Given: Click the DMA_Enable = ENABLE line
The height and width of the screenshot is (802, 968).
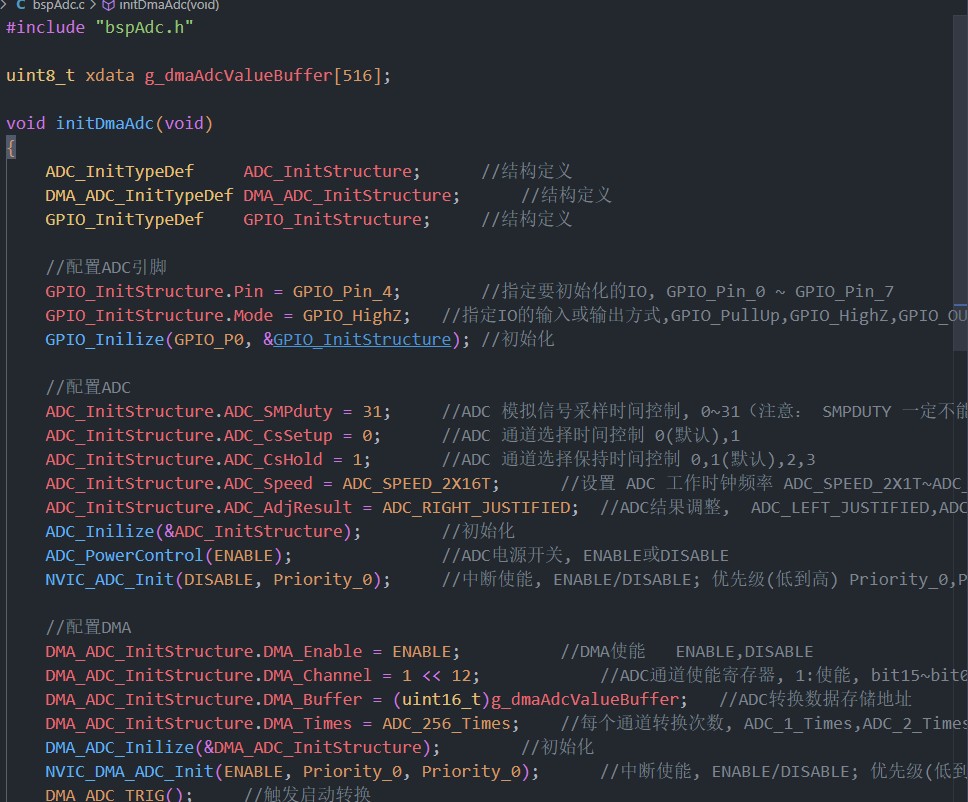Looking at the screenshot, I should click(x=252, y=652).
